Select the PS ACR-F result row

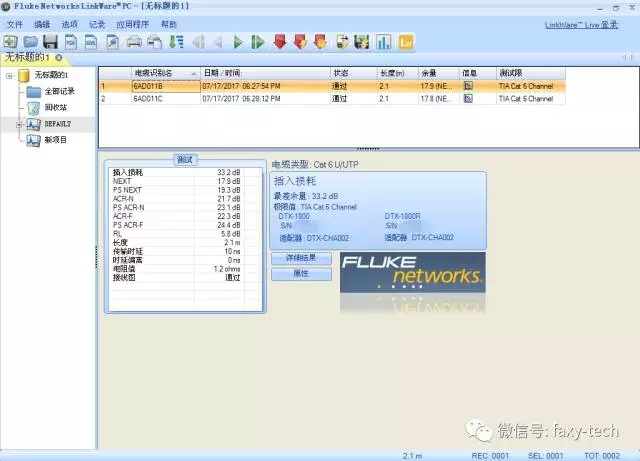point(185,225)
